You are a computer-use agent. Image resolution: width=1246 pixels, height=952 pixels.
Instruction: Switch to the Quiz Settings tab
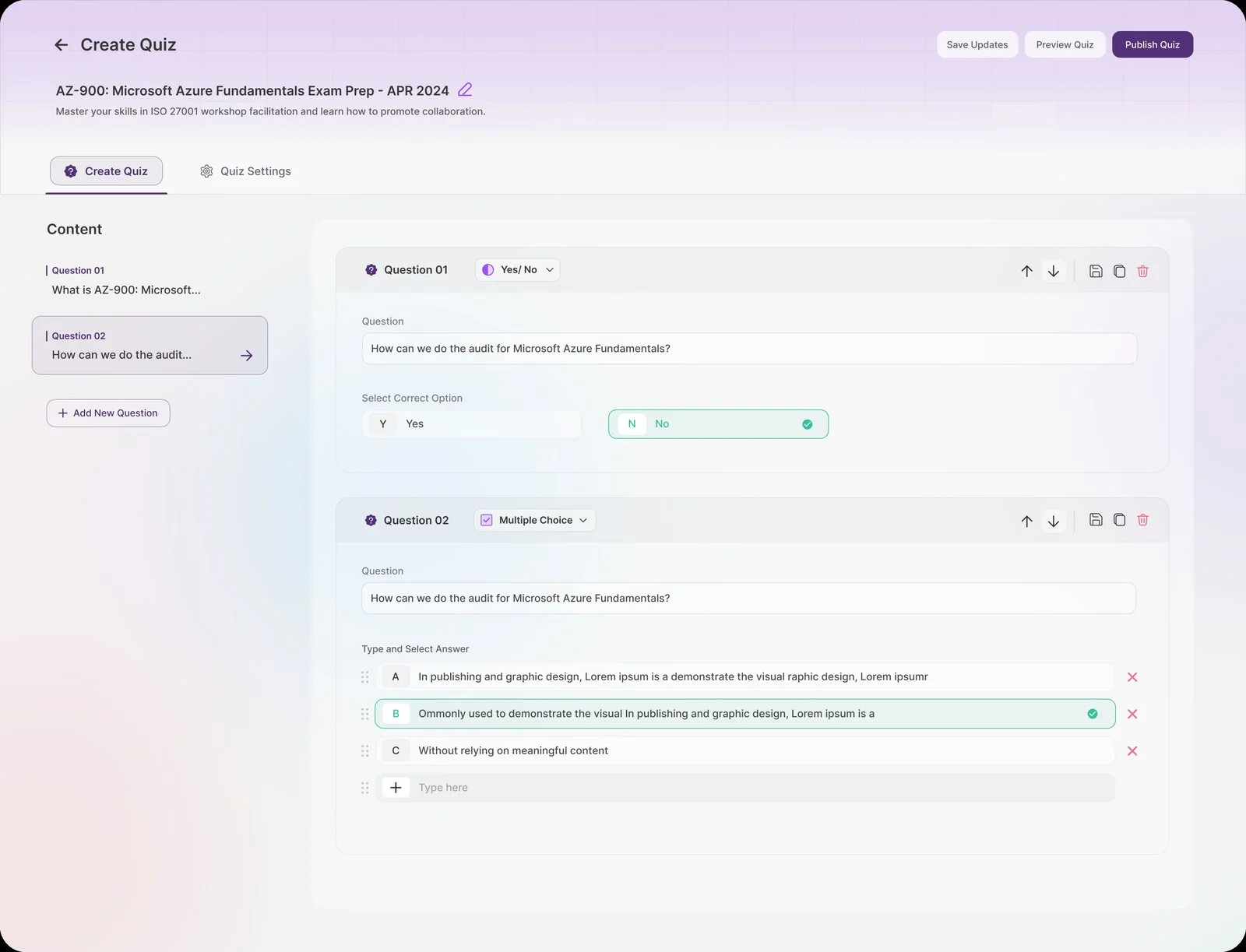point(245,171)
